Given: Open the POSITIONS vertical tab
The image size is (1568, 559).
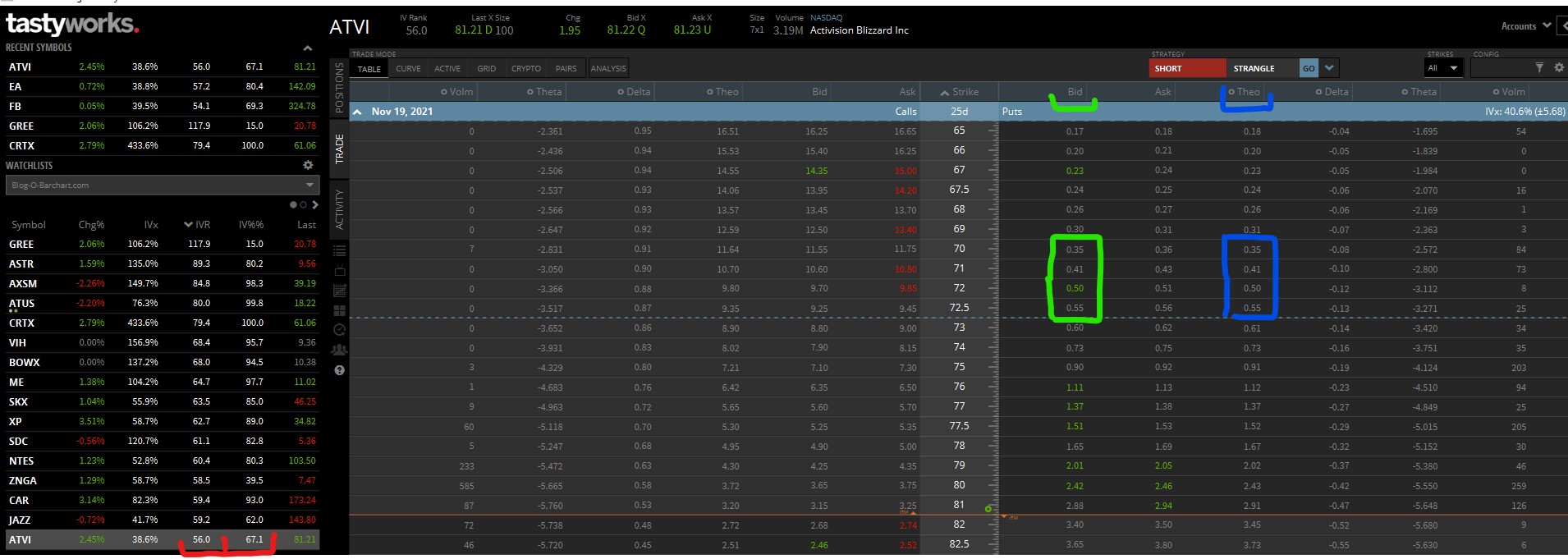Looking at the screenshot, I should pos(339,89).
